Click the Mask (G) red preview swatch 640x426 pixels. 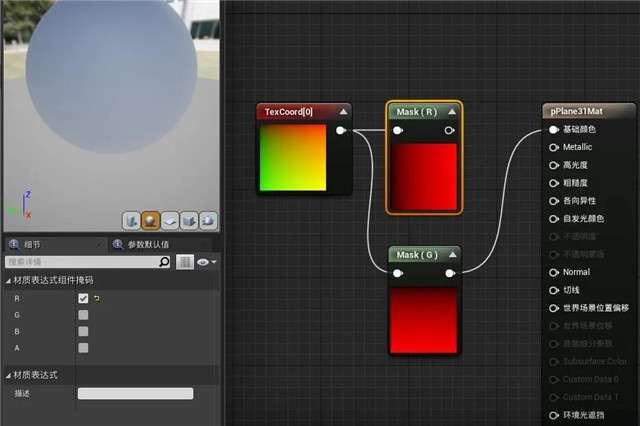pos(424,319)
